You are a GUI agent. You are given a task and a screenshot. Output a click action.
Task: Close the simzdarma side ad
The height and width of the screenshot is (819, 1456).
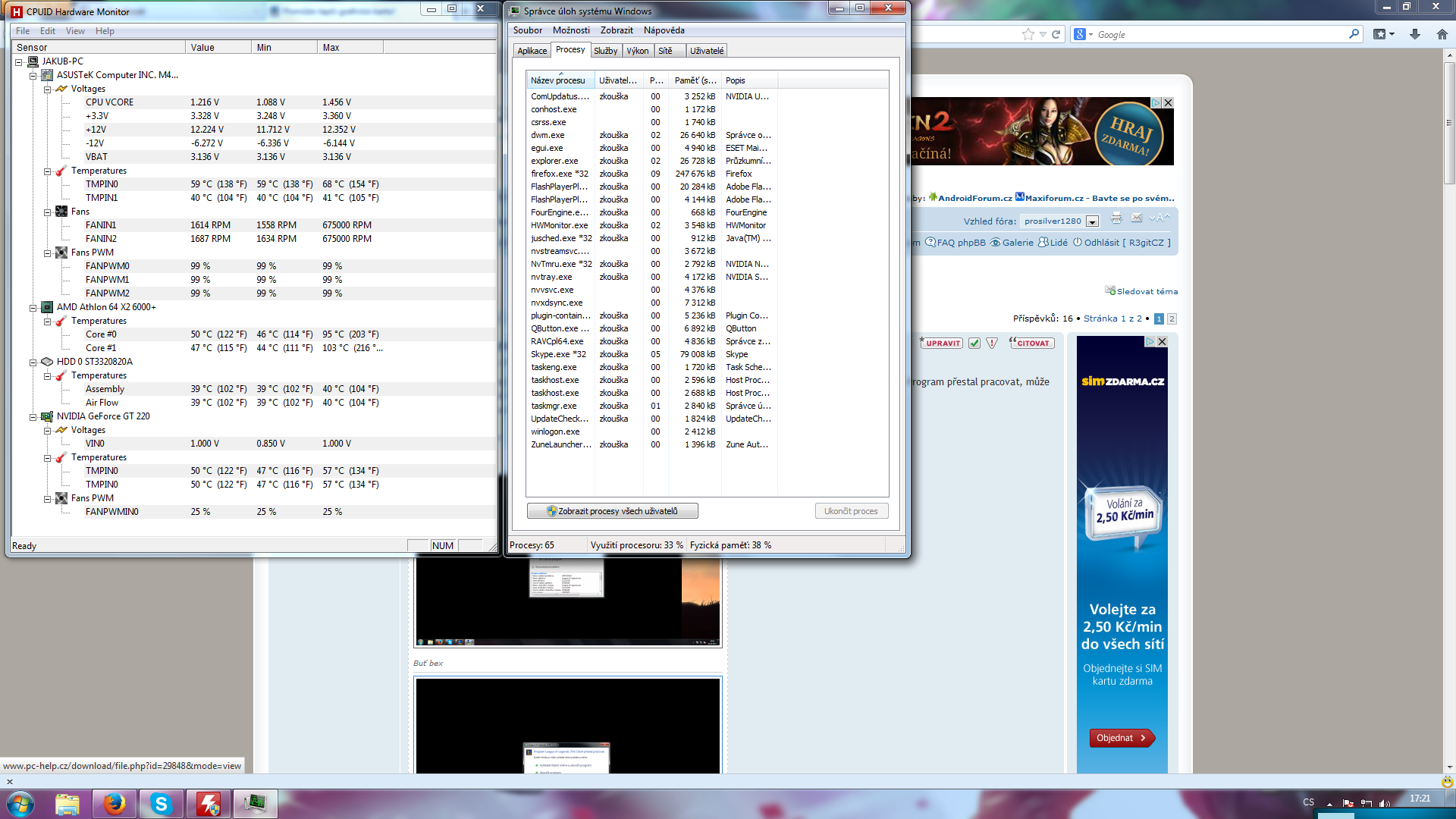pyautogui.click(x=1162, y=342)
